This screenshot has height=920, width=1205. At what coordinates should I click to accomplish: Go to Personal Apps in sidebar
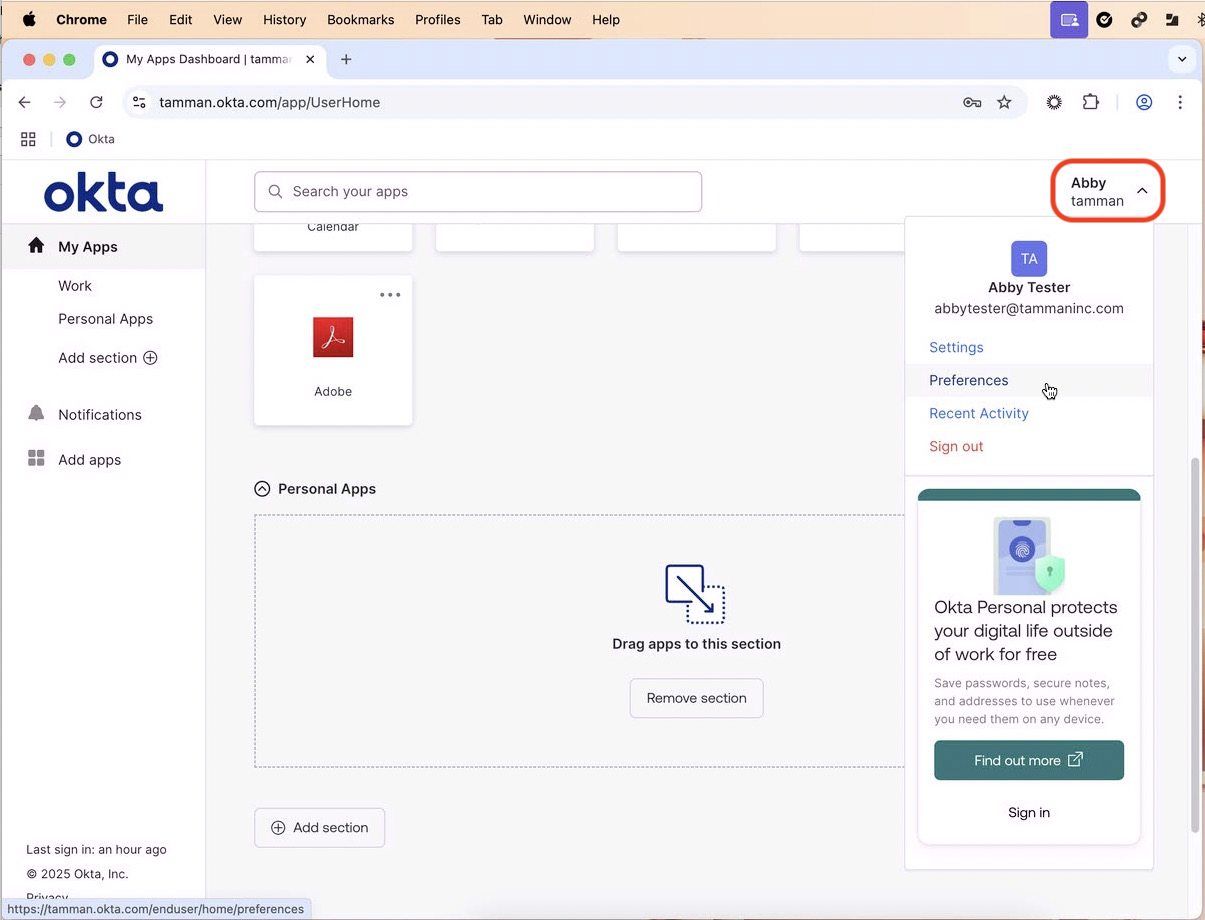(105, 319)
